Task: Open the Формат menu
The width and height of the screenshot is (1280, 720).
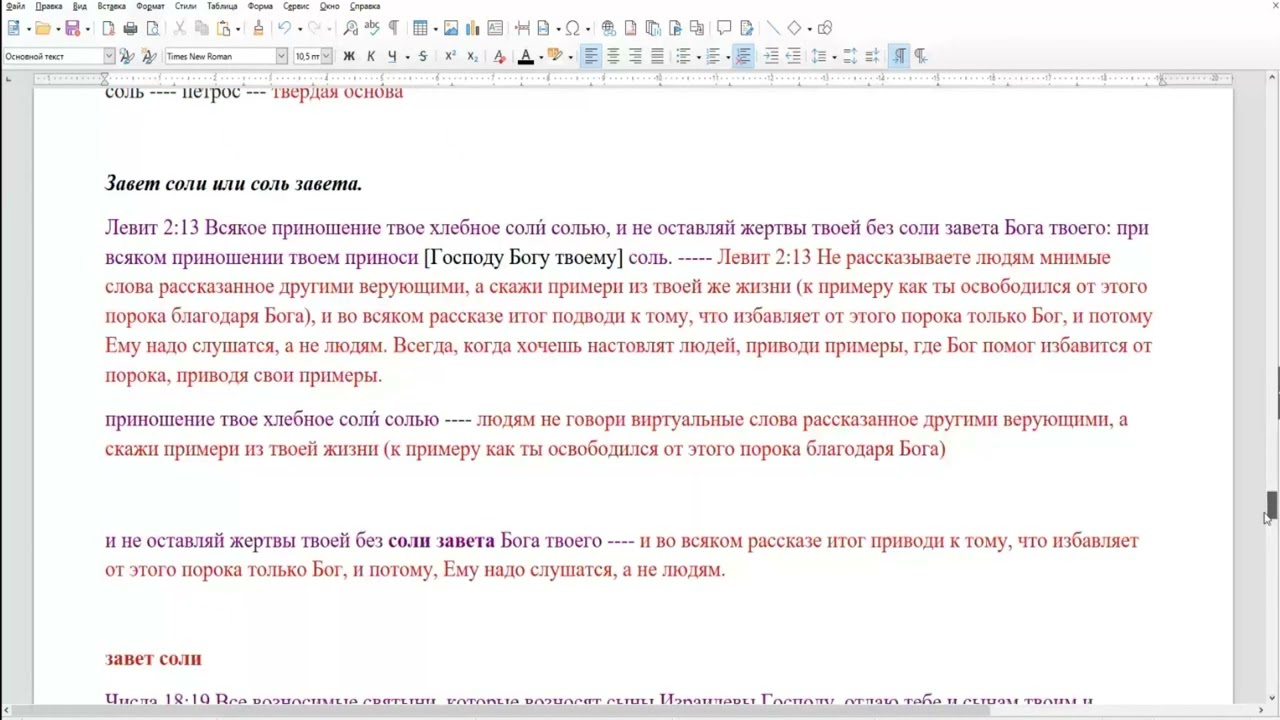Action: click(x=150, y=6)
